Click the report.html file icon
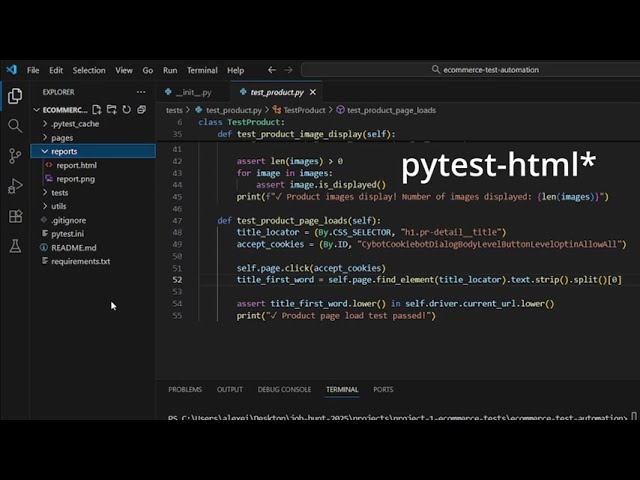Image resolution: width=640 pixels, height=480 pixels. (49, 165)
